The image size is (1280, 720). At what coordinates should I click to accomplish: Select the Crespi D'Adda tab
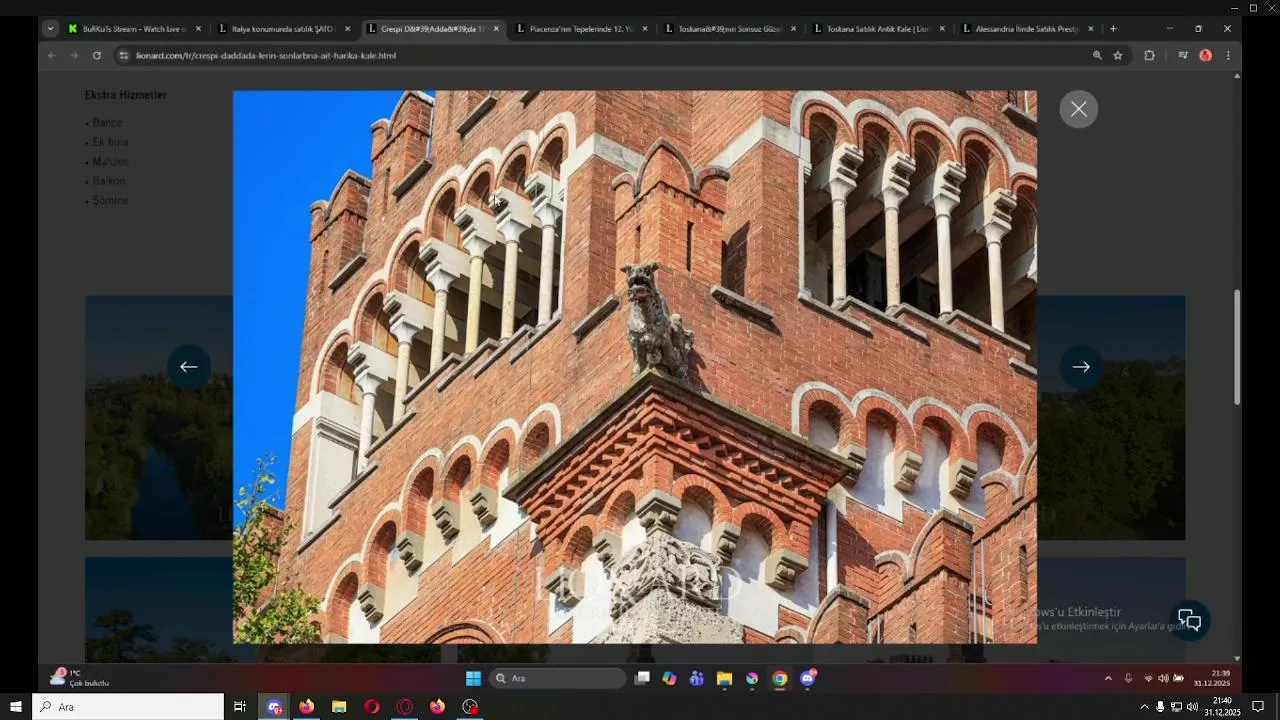432,29
